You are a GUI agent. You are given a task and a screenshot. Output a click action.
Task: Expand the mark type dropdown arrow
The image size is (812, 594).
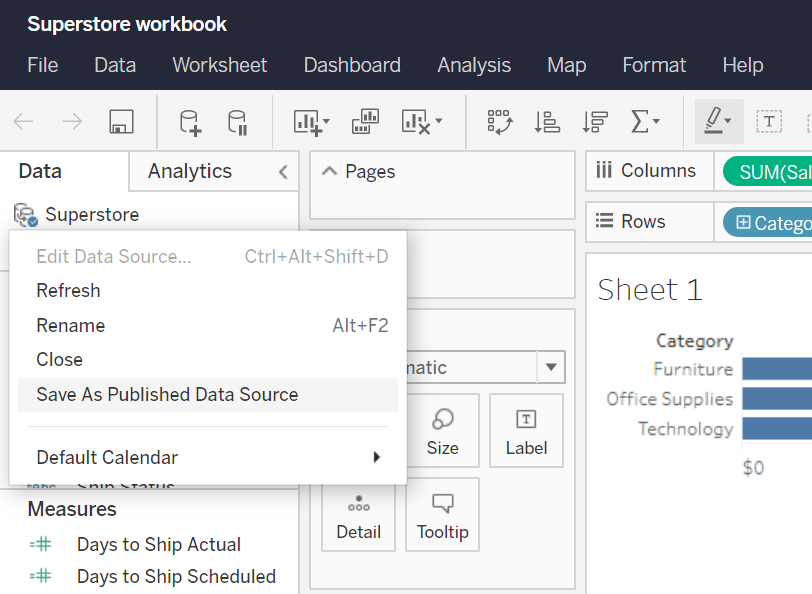point(551,367)
